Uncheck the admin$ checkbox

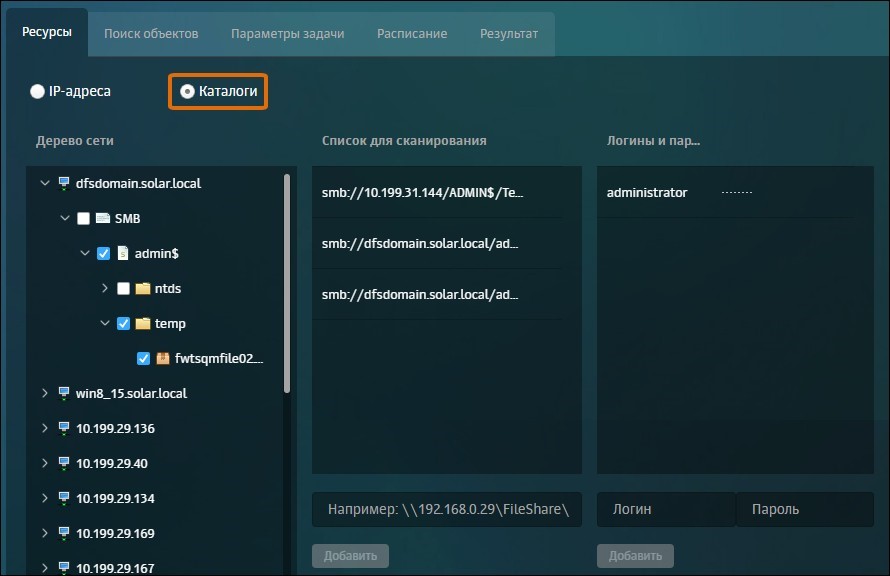coord(103,253)
